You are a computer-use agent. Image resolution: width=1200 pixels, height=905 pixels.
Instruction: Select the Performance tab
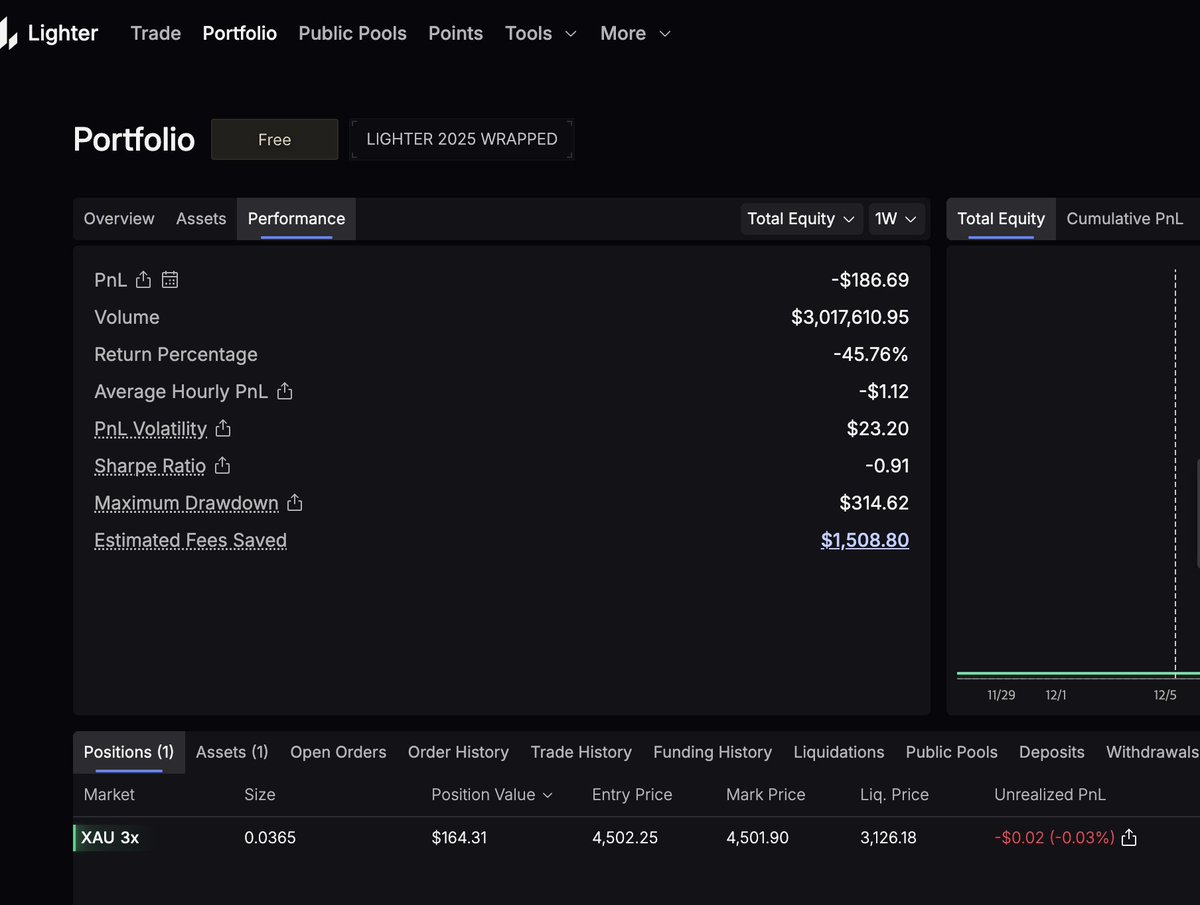click(x=296, y=219)
